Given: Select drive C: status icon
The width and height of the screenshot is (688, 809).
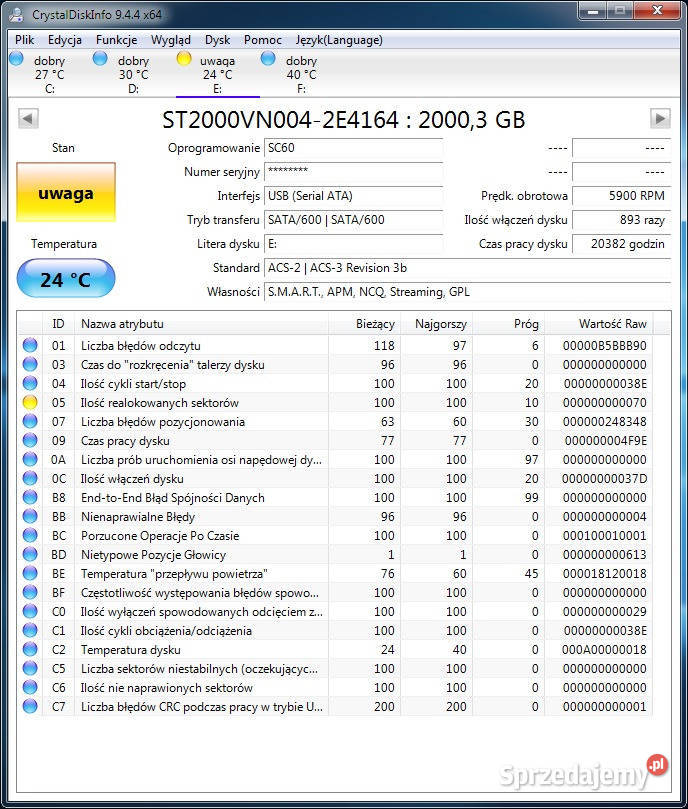Looking at the screenshot, I should [16, 59].
